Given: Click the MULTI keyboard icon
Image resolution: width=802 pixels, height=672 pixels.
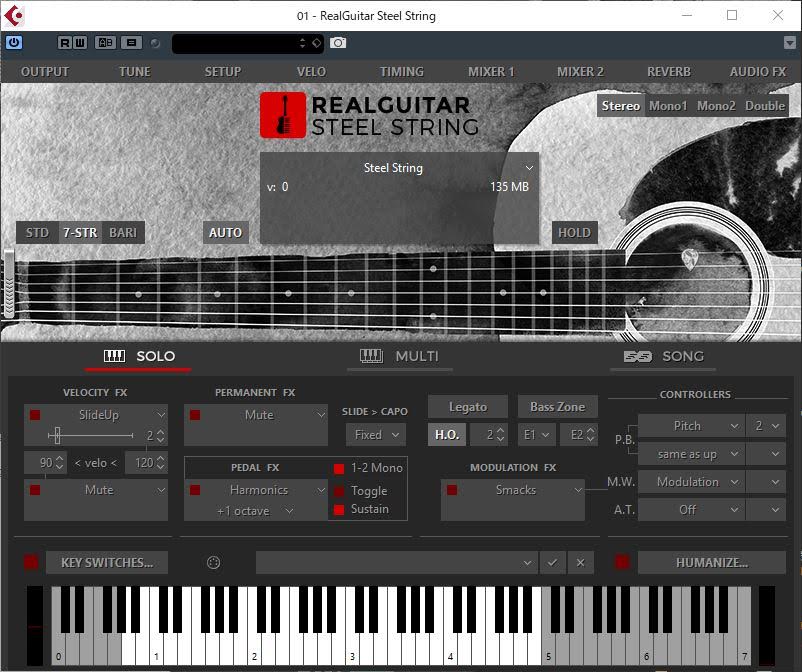Looking at the screenshot, I should click(x=371, y=356).
